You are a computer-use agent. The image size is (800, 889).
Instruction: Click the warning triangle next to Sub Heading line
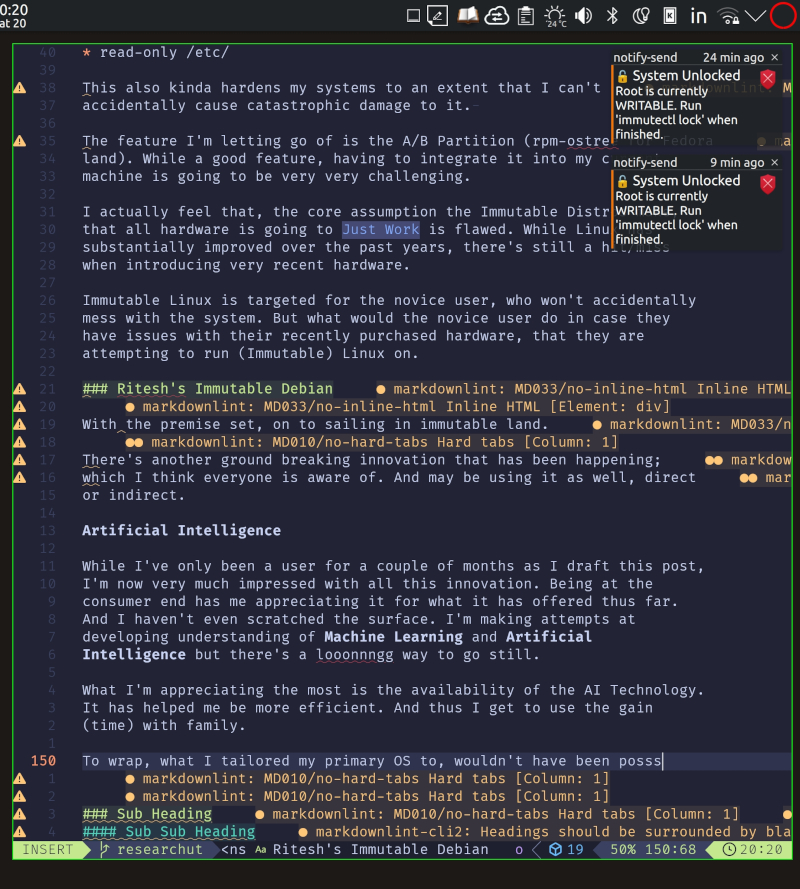click(18, 813)
